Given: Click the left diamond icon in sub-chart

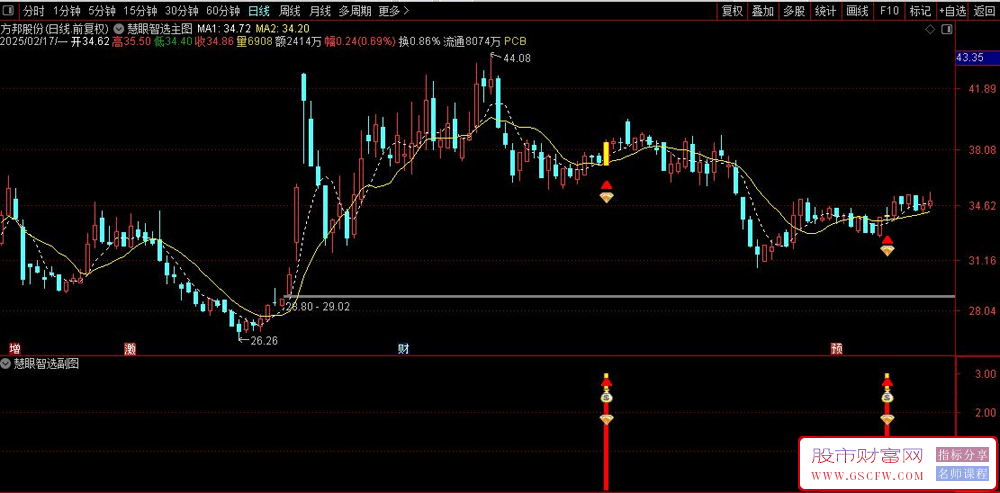Looking at the screenshot, I should (x=607, y=419).
